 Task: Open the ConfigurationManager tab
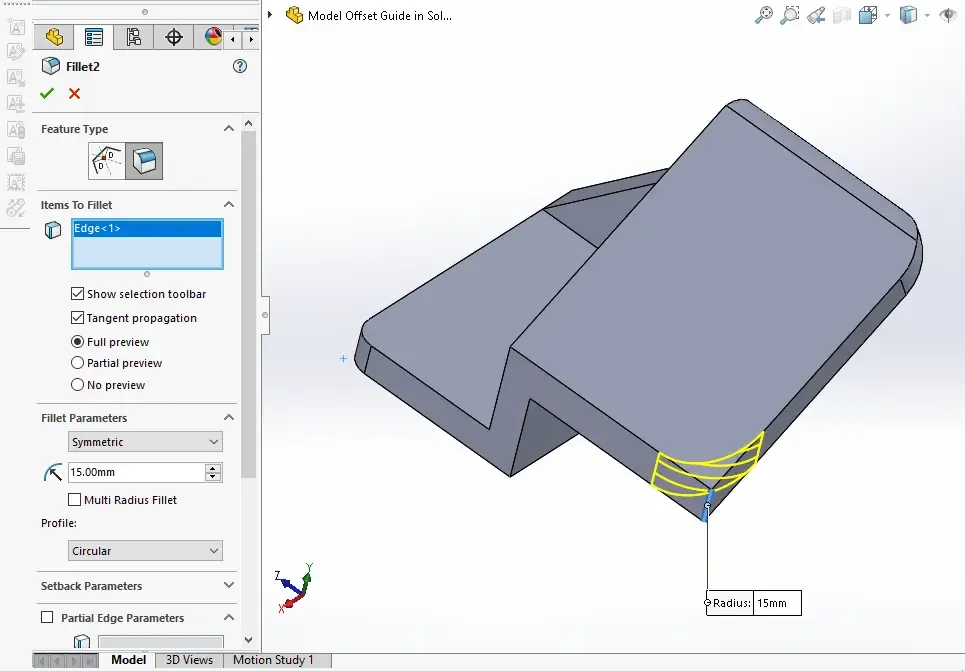pyautogui.click(x=134, y=38)
